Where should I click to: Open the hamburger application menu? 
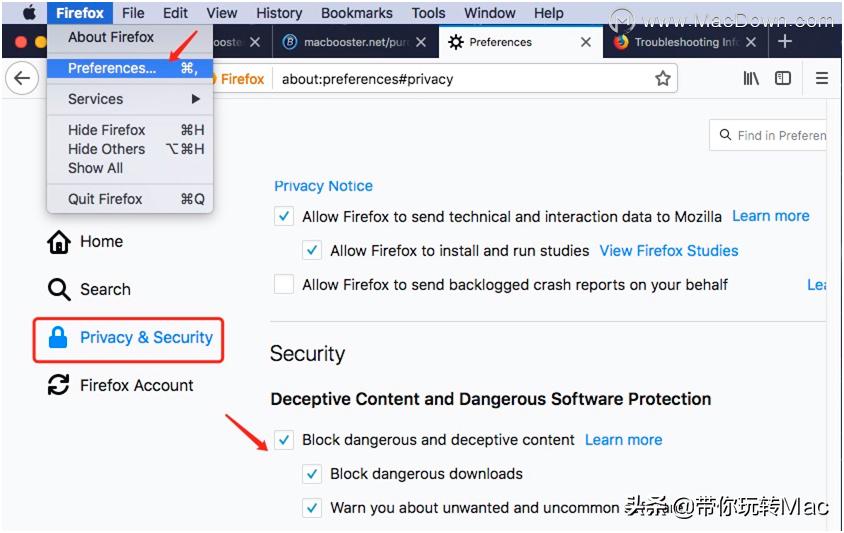pyautogui.click(x=822, y=79)
